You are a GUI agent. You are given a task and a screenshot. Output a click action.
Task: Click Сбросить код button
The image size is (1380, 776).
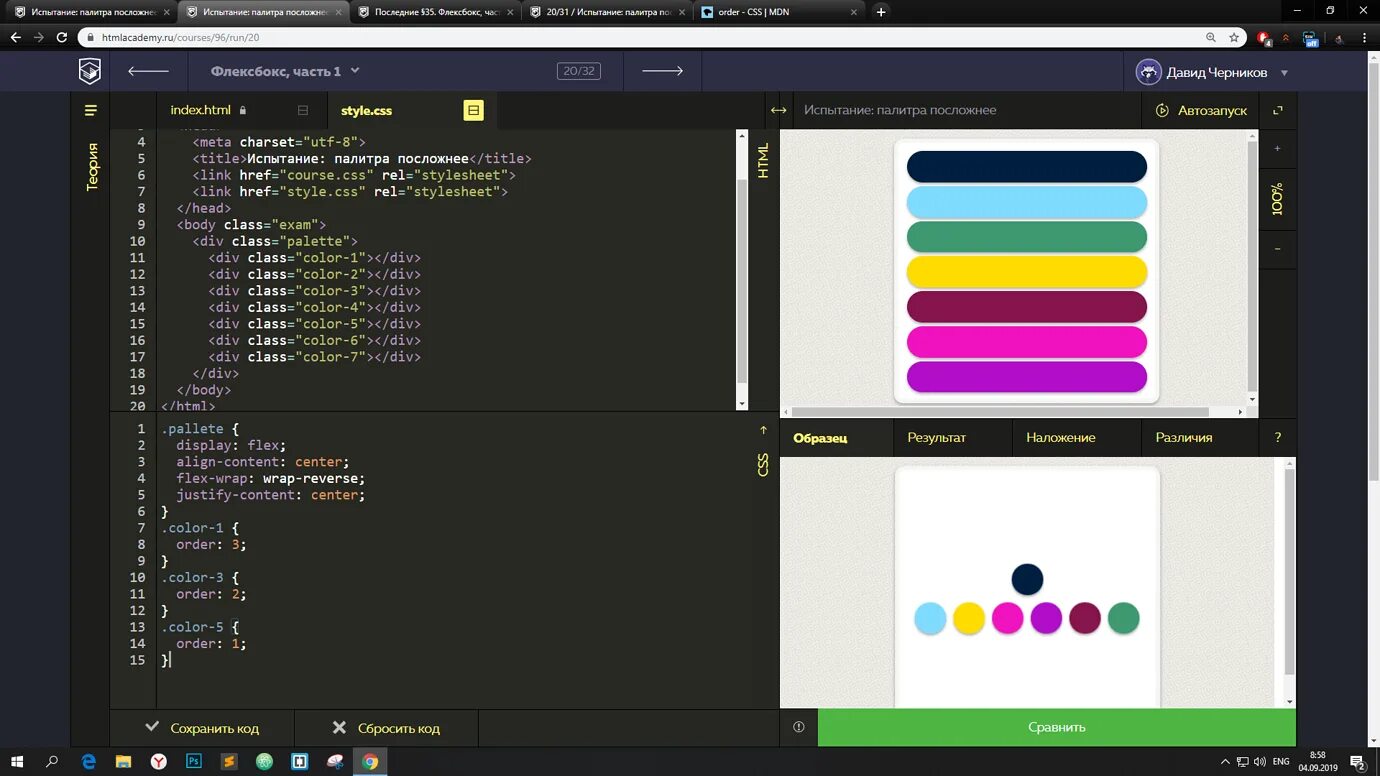386,728
